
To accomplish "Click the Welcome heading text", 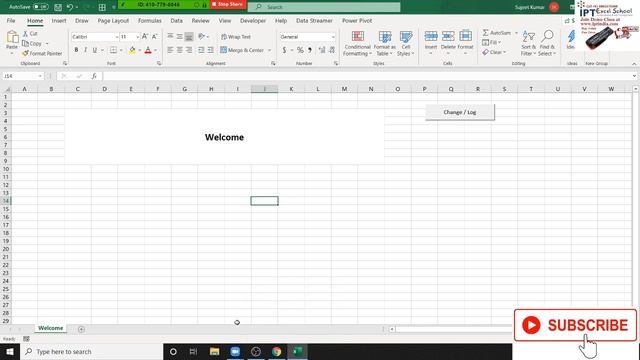I will pyautogui.click(x=224, y=137).
